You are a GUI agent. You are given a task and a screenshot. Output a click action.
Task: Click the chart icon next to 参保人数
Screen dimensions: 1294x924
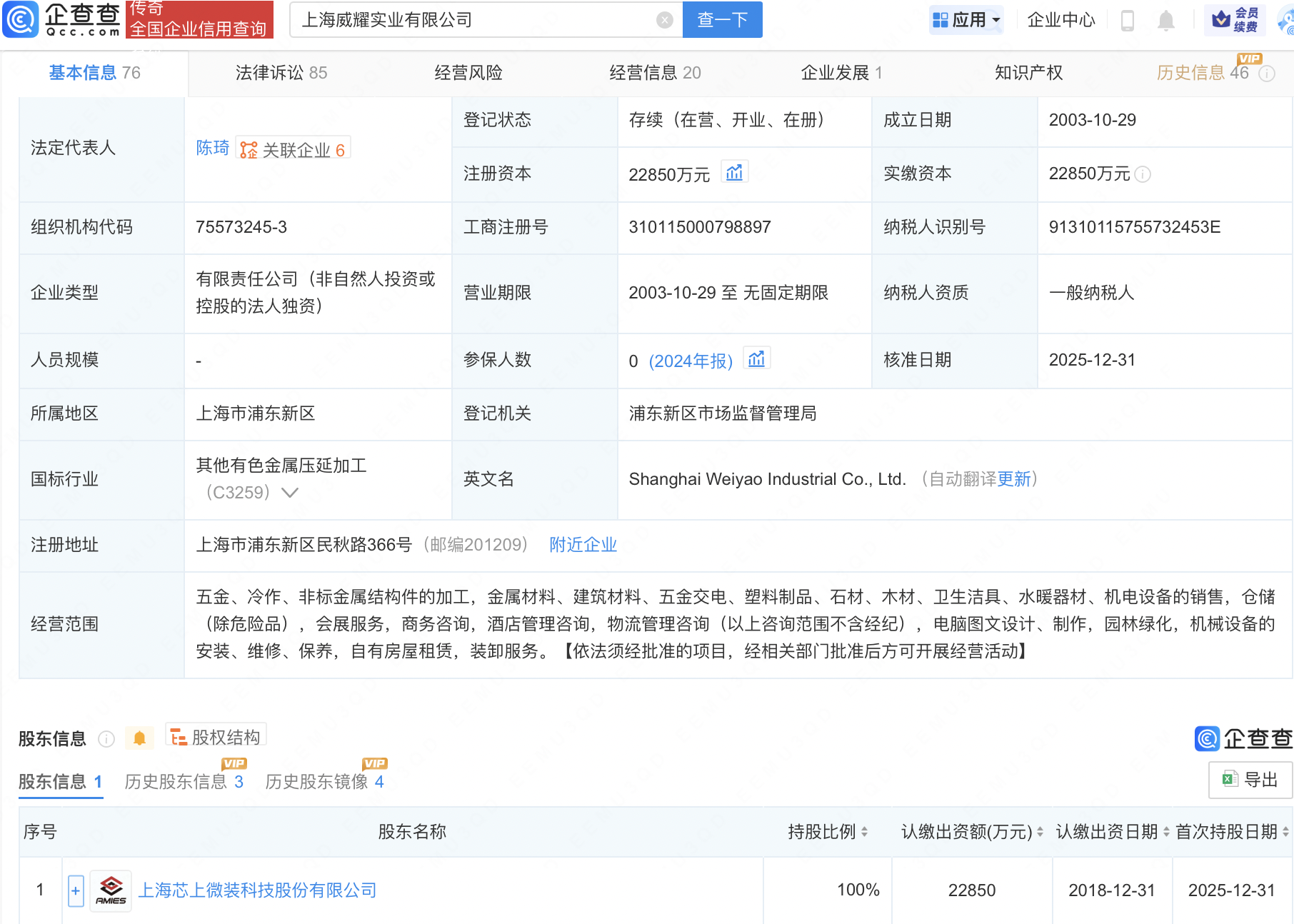tap(757, 358)
